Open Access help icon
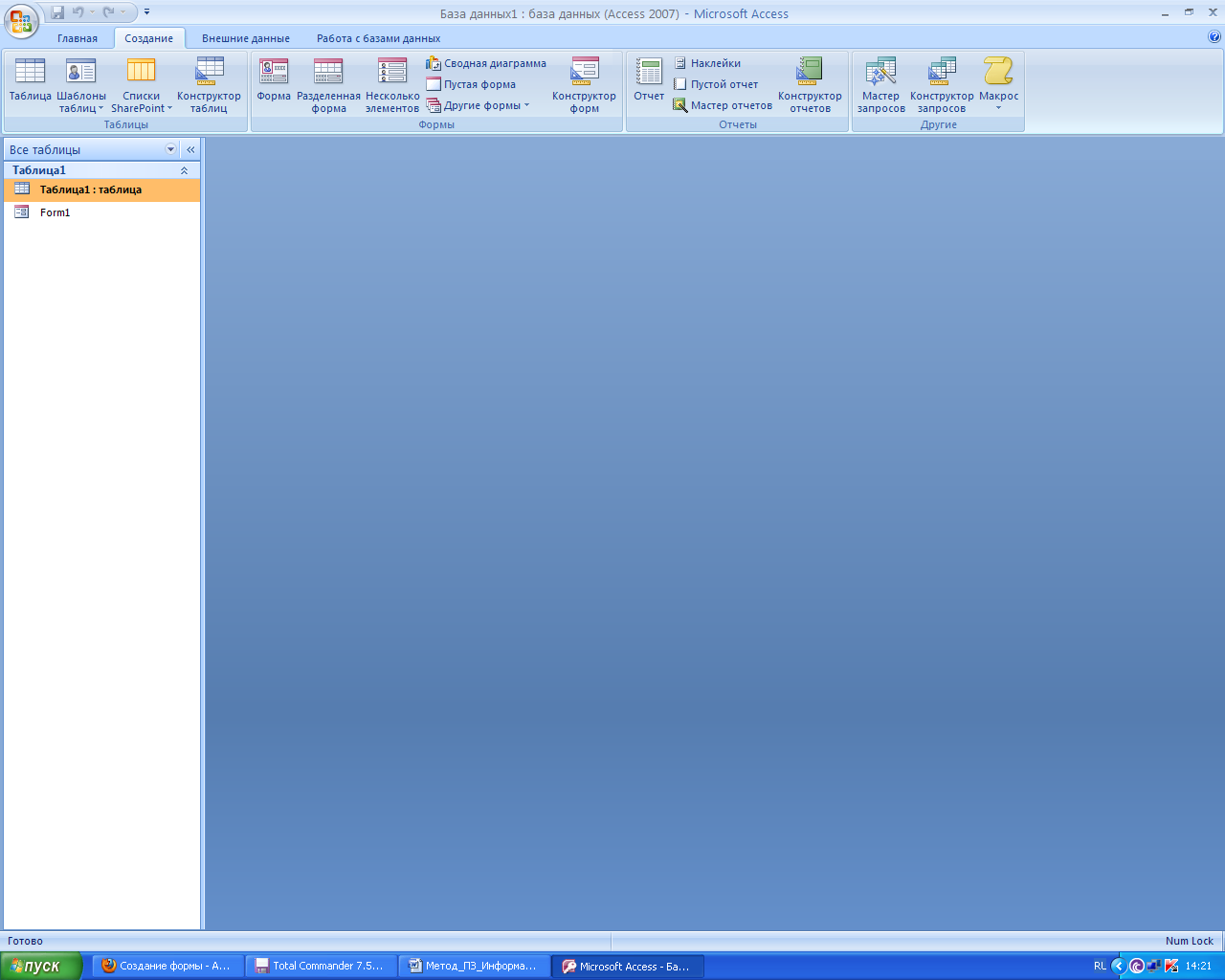The height and width of the screenshot is (980, 1225). [1214, 37]
